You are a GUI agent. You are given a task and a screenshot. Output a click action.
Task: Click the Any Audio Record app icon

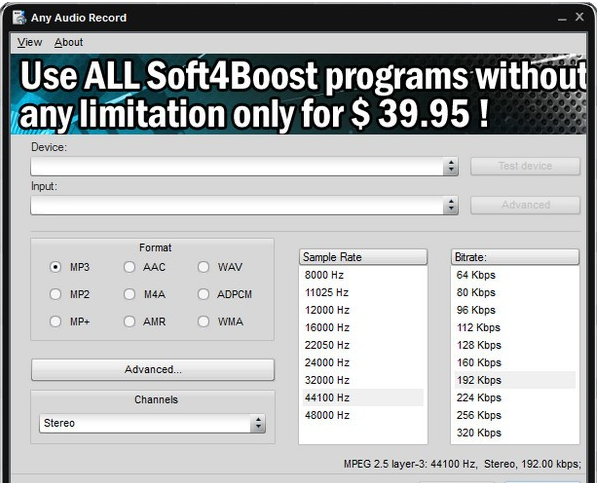click(19, 17)
